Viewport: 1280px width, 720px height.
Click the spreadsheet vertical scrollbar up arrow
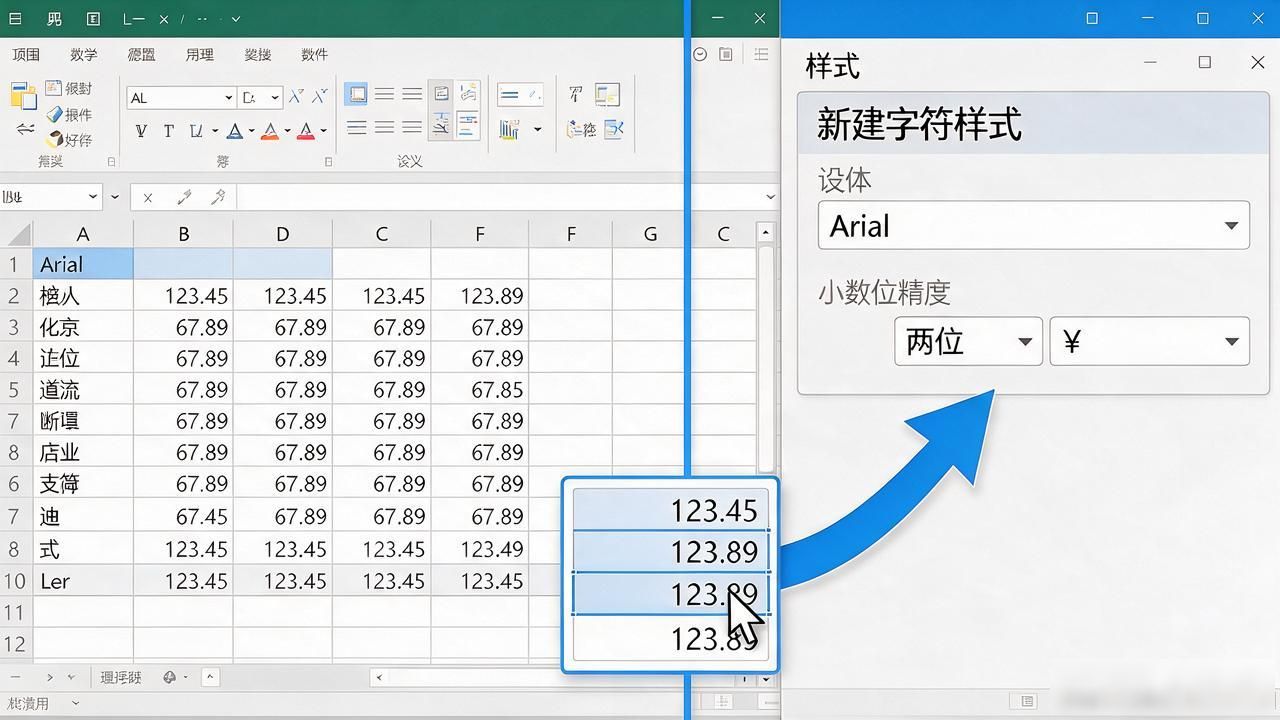click(766, 232)
